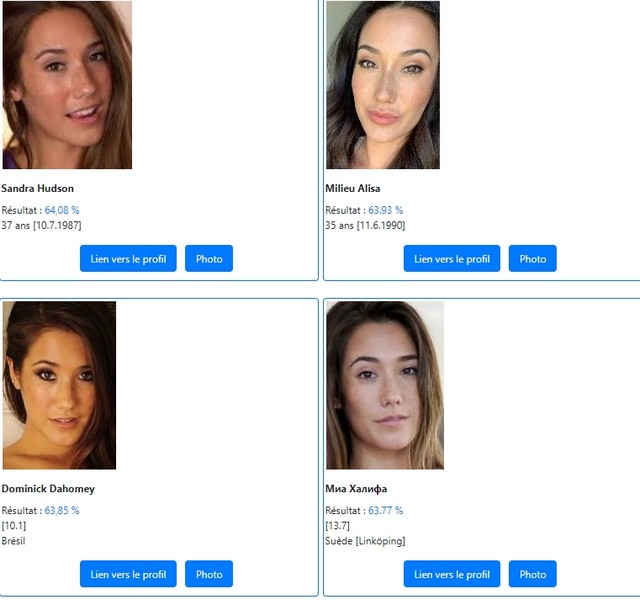Click the Sandra Hudson name heading

[x=38, y=188]
